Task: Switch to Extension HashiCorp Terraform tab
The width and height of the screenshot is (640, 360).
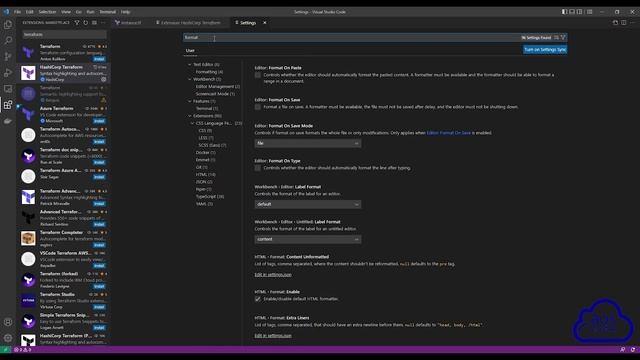Action: [x=189, y=23]
